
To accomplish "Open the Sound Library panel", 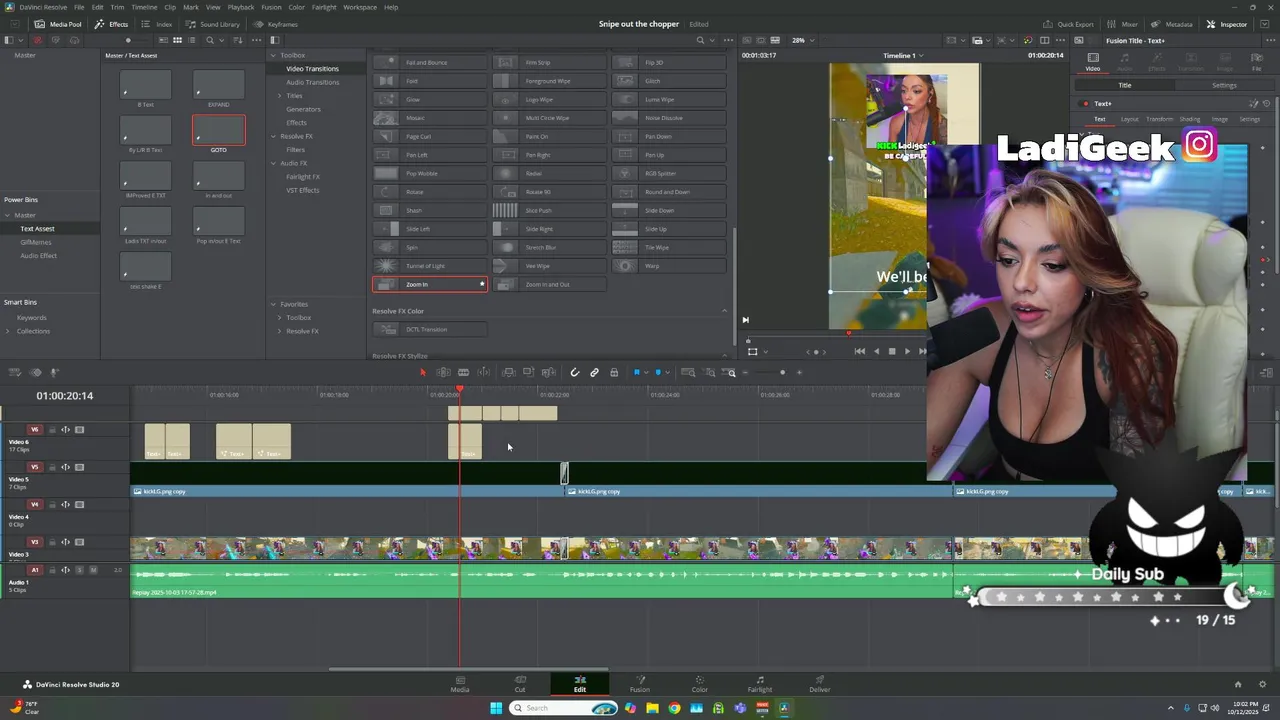I will (x=213, y=24).
